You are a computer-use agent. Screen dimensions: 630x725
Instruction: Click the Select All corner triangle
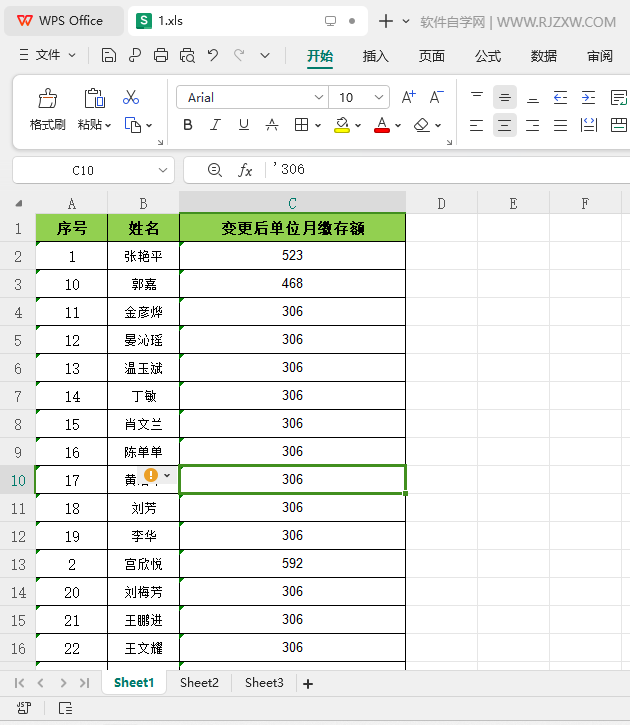pyautogui.click(x=18, y=203)
